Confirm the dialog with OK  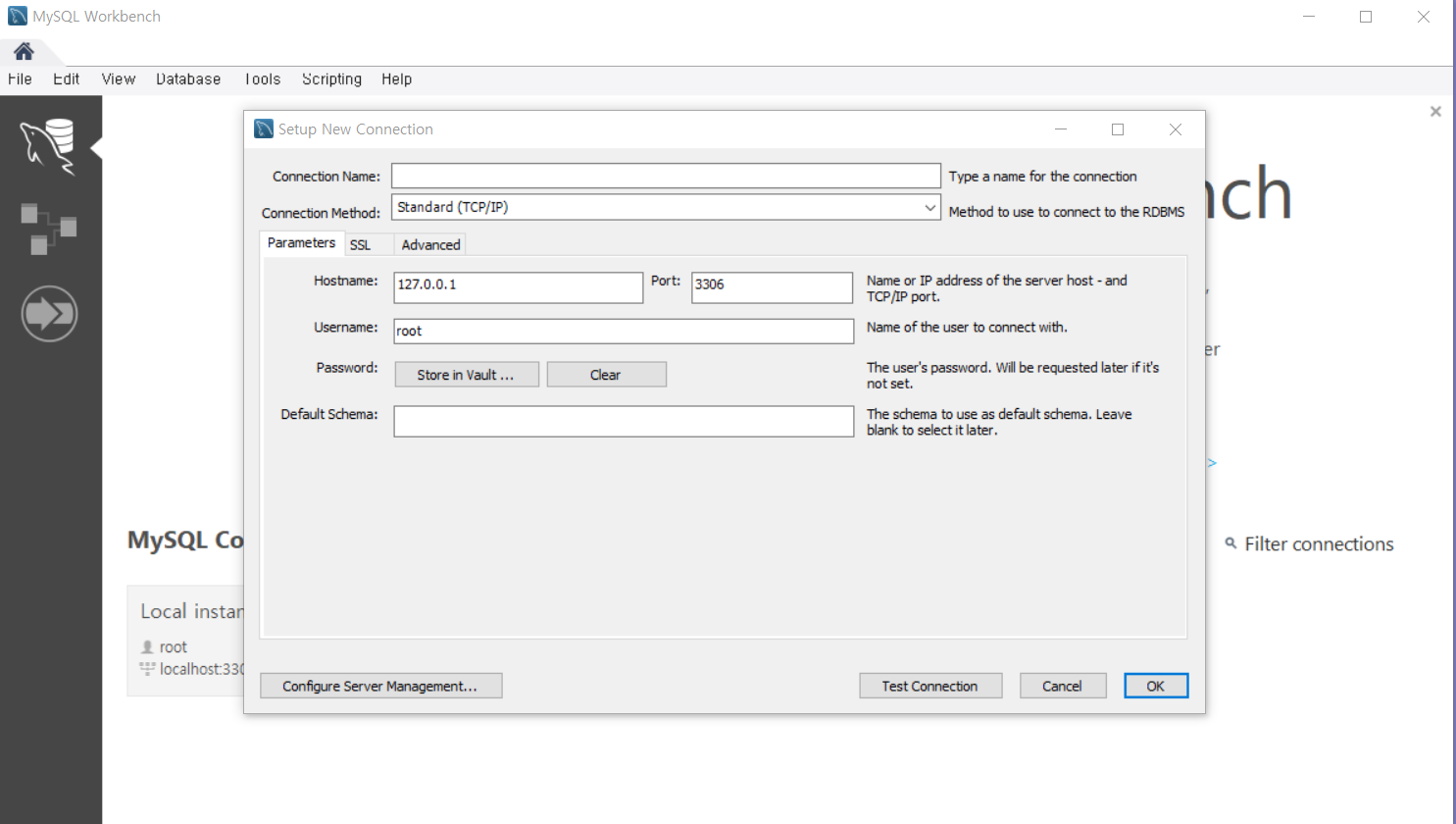coord(1156,686)
